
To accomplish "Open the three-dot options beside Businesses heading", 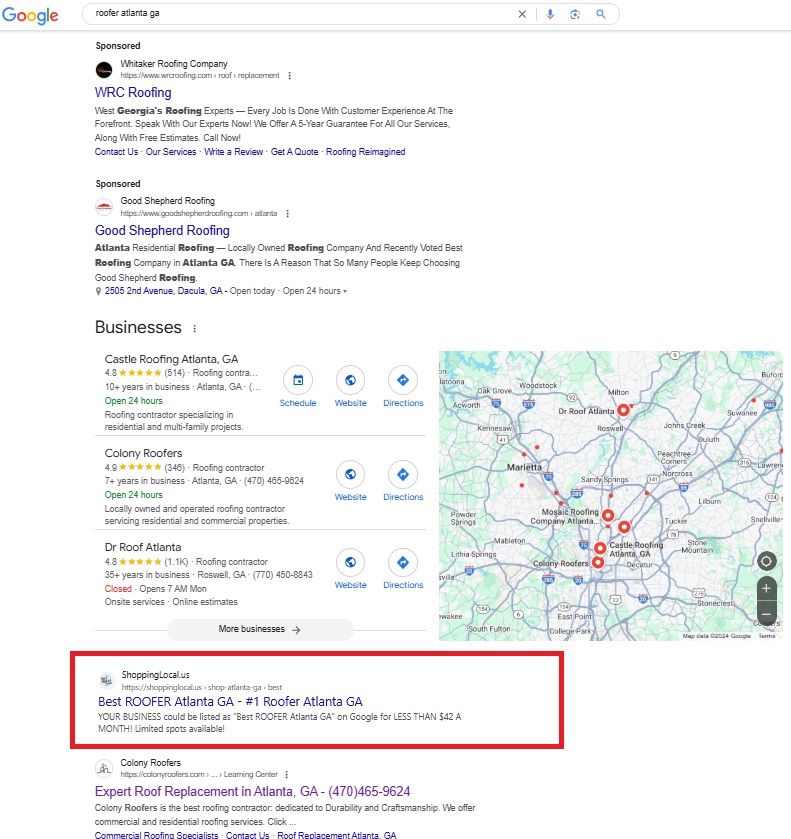I will 194,328.
